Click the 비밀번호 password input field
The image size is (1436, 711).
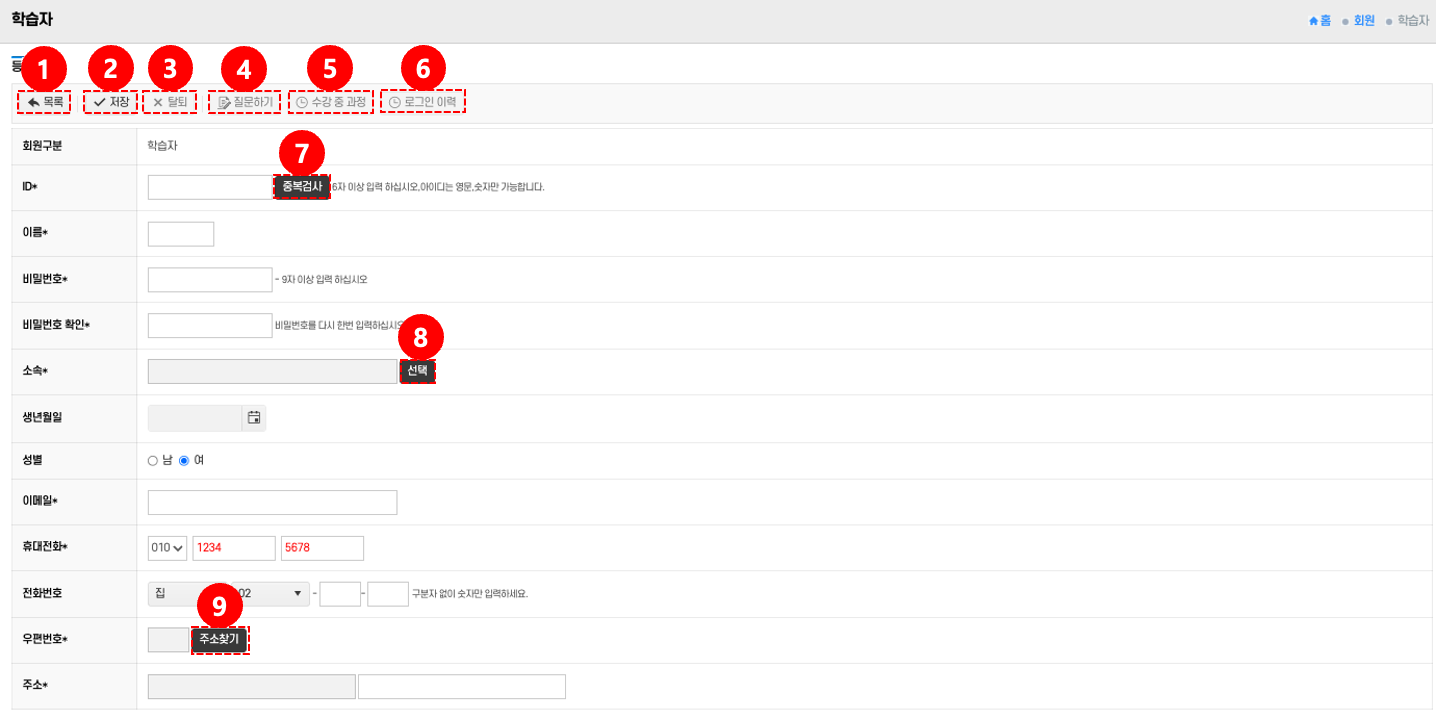point(209,280)
